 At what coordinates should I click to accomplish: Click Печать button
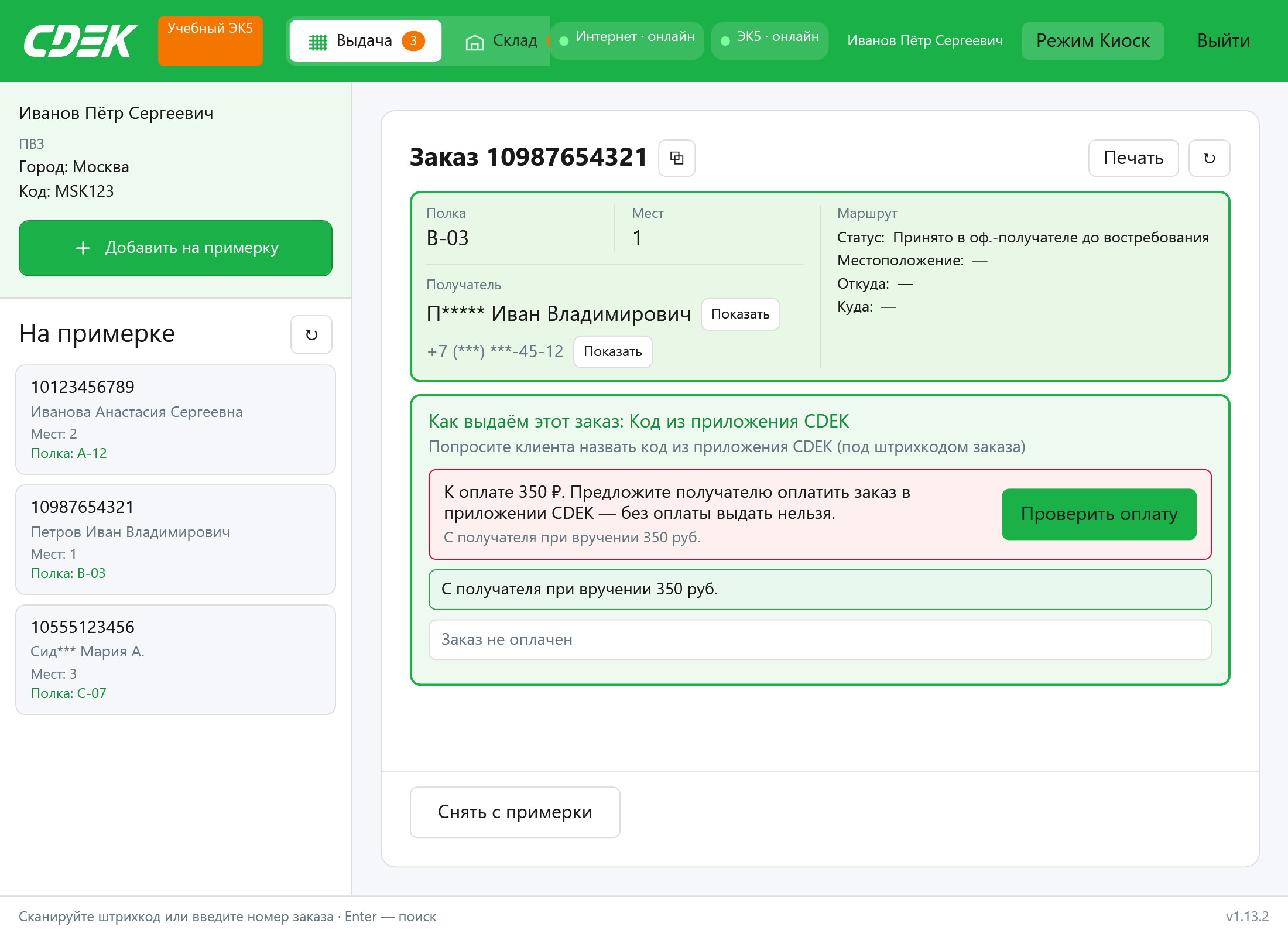pos(1133,158)
